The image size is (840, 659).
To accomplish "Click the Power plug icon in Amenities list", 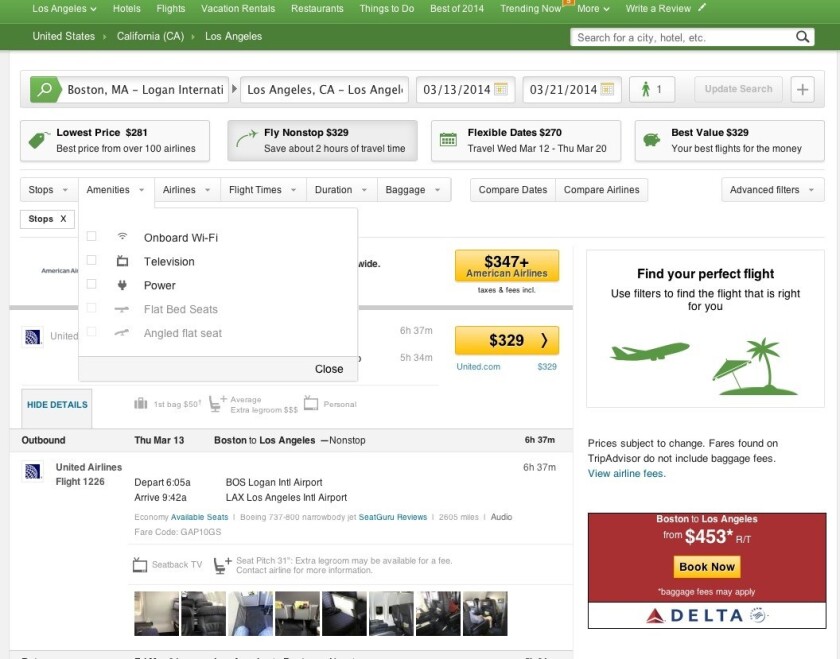I will pos(122,284).
